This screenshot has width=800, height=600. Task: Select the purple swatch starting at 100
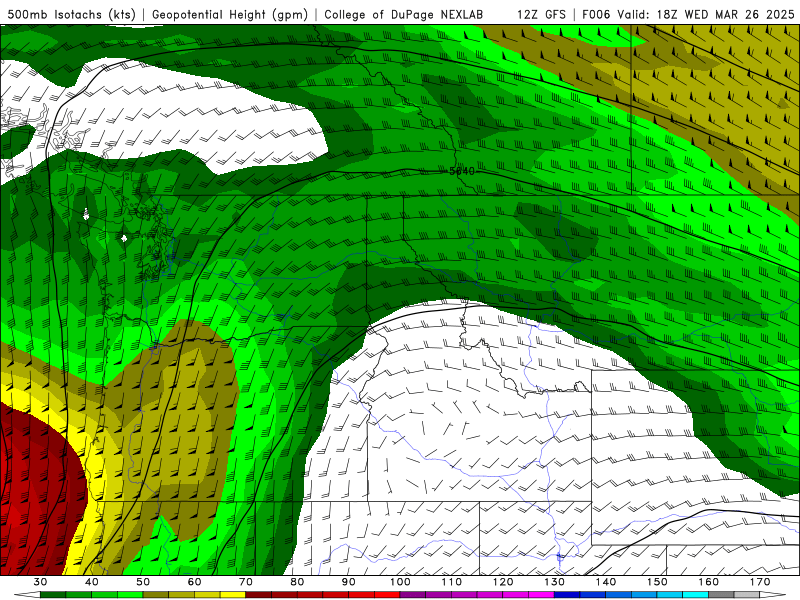click(x=413, y=595)
